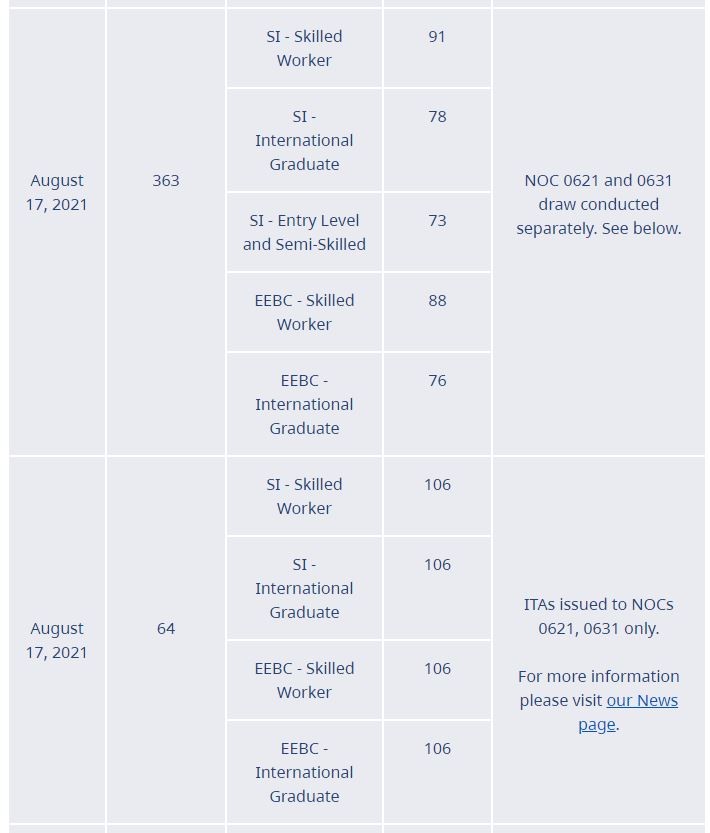
Task: Select the 363 invitations cell
Action: coord(166,232)
